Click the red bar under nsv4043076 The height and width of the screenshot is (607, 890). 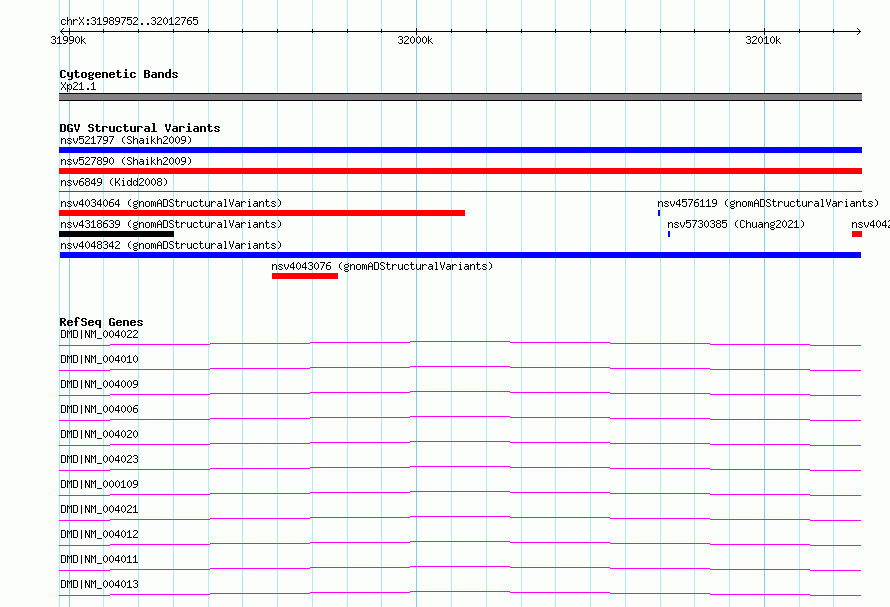point(305,276)
